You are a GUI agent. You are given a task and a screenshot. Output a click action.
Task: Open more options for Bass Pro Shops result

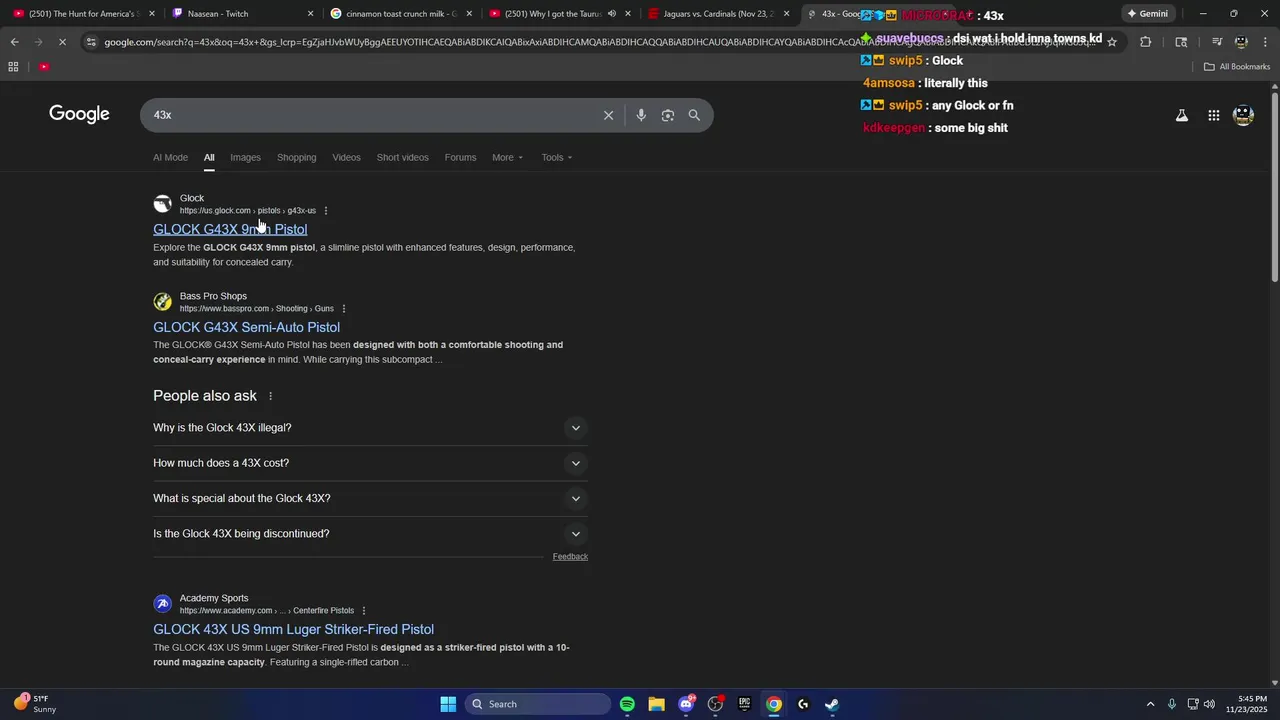(x=344, y=309)
